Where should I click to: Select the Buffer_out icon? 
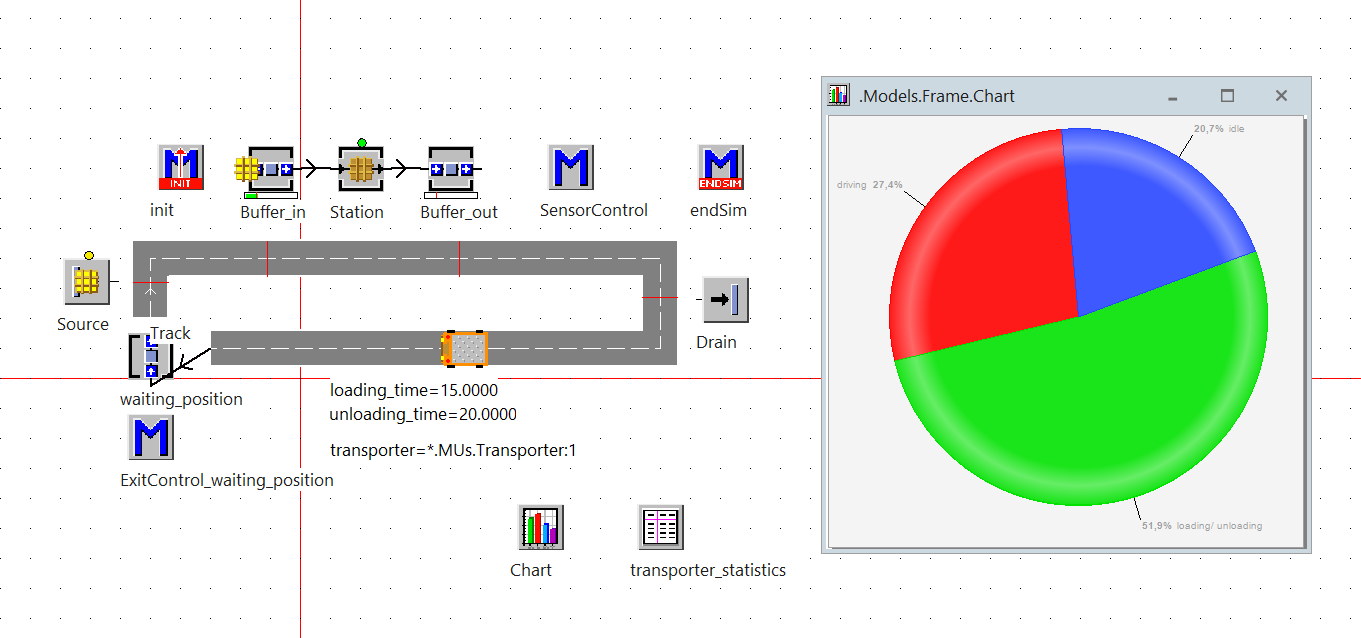click(x=451, y=168)
